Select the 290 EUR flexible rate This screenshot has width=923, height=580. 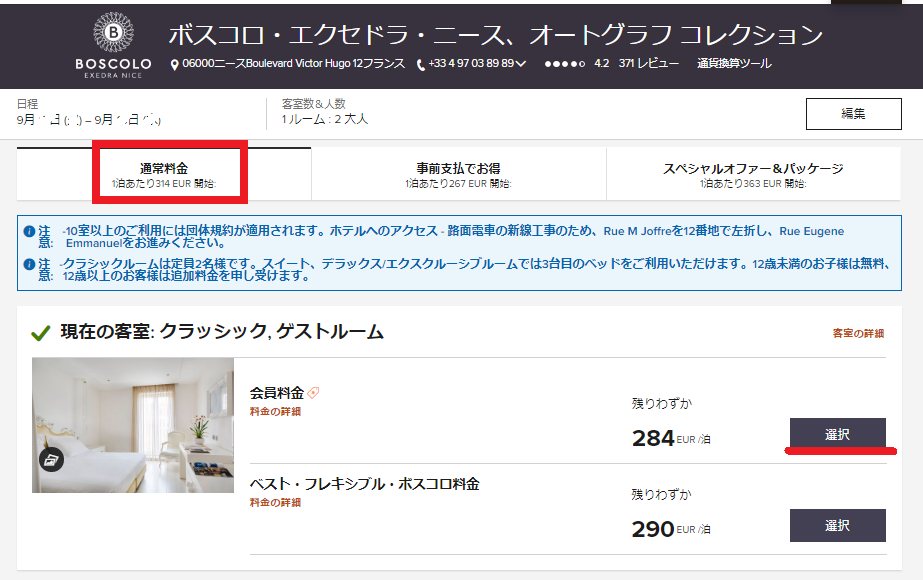pyautogui.click(x=838, y=525)
